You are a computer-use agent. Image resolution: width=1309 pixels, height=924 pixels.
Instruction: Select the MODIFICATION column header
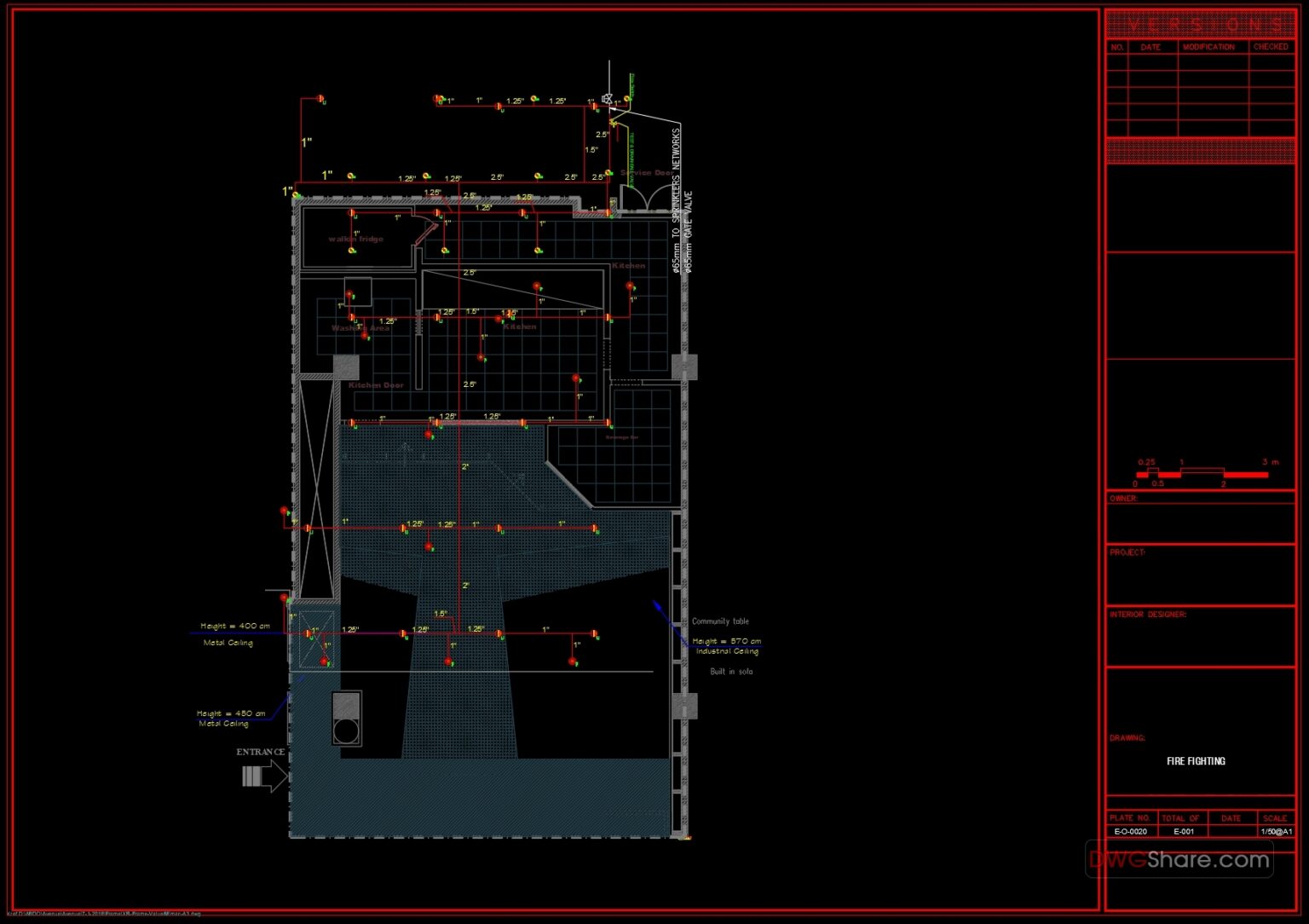(x=1209, y=48)
